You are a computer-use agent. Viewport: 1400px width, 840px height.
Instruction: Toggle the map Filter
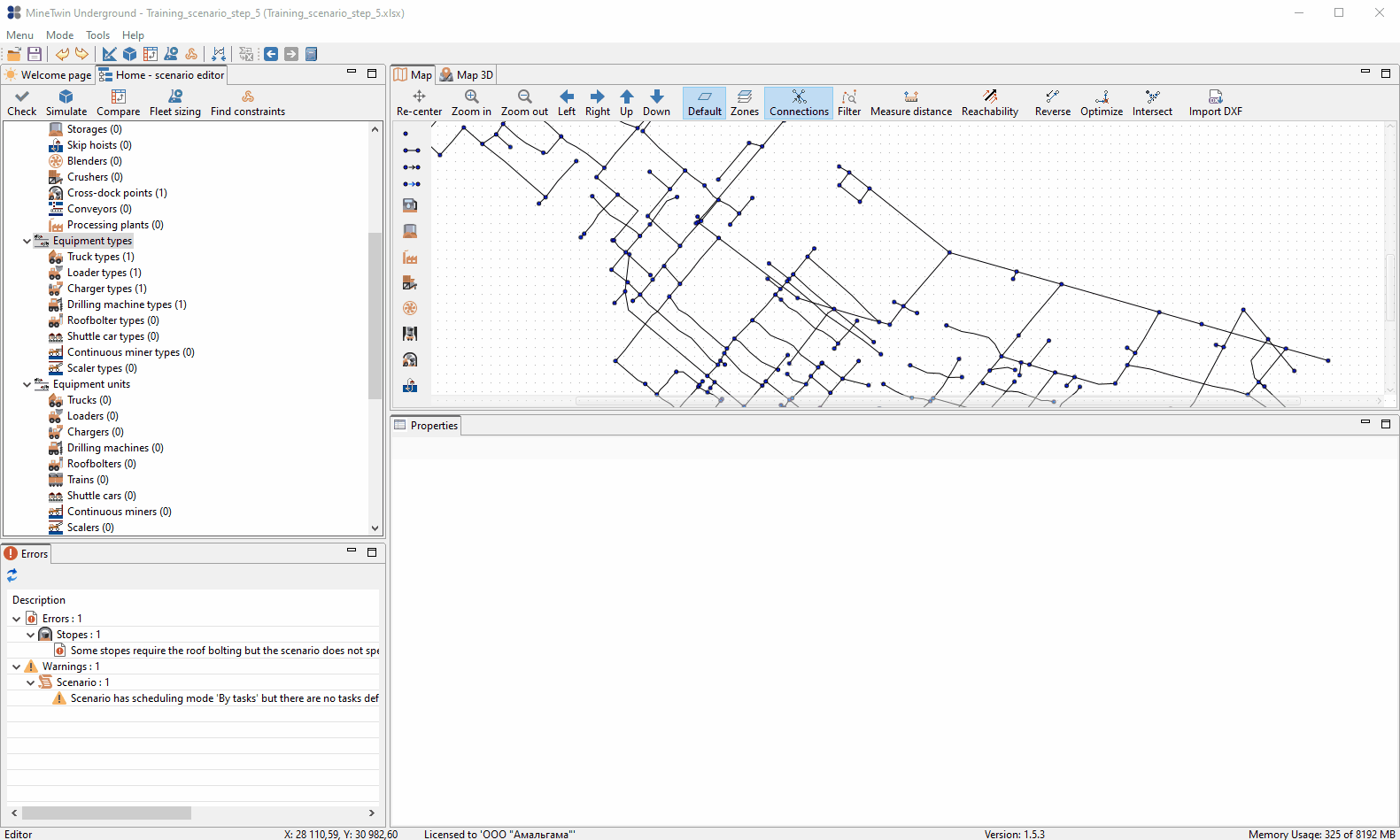coord(849,103)
